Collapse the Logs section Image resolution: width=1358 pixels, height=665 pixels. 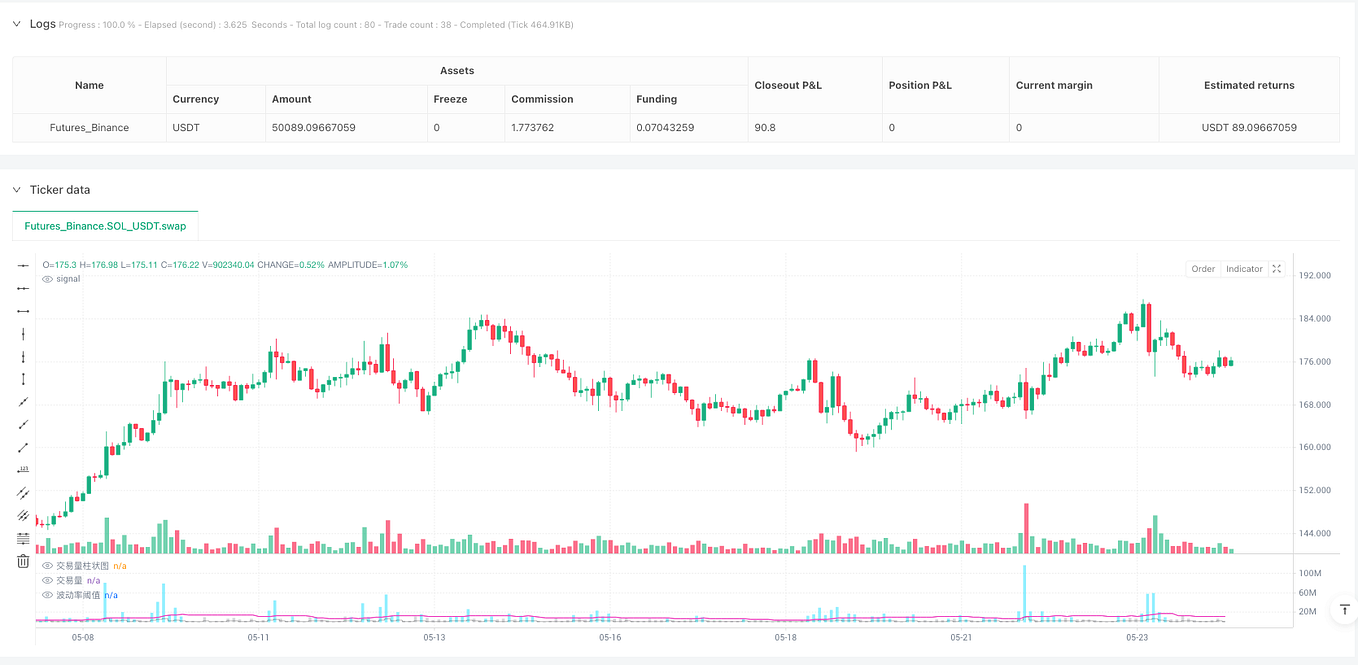pyautogui.click(x=15, y=23)
